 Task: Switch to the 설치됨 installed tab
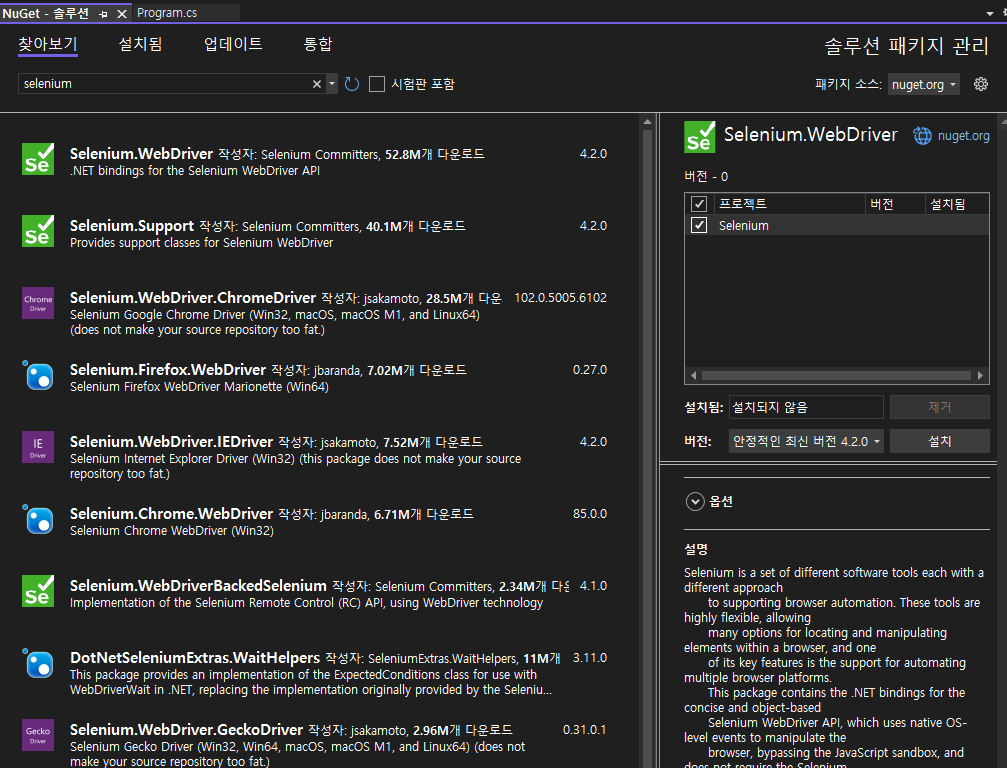point(140,44)
